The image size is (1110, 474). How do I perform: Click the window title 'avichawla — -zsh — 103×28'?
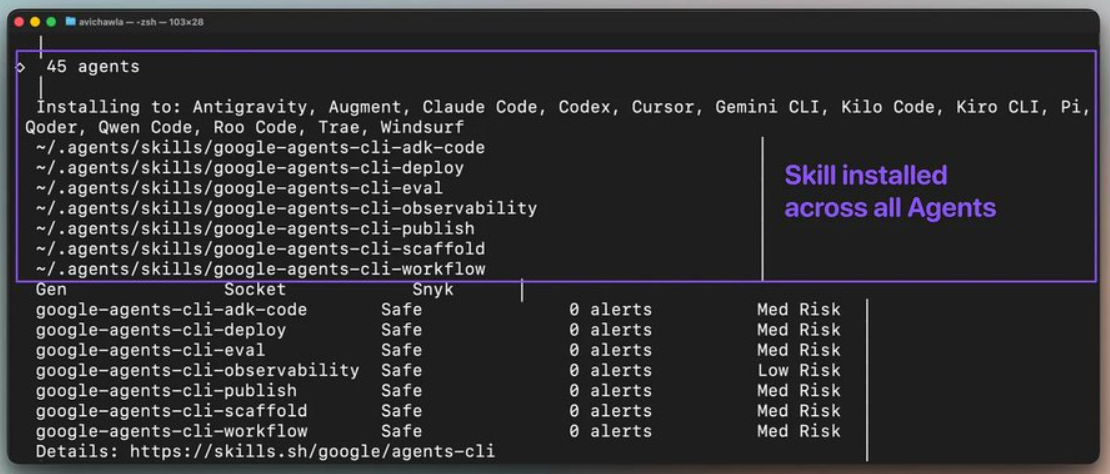pyautogui.click(x=141, y=22)
